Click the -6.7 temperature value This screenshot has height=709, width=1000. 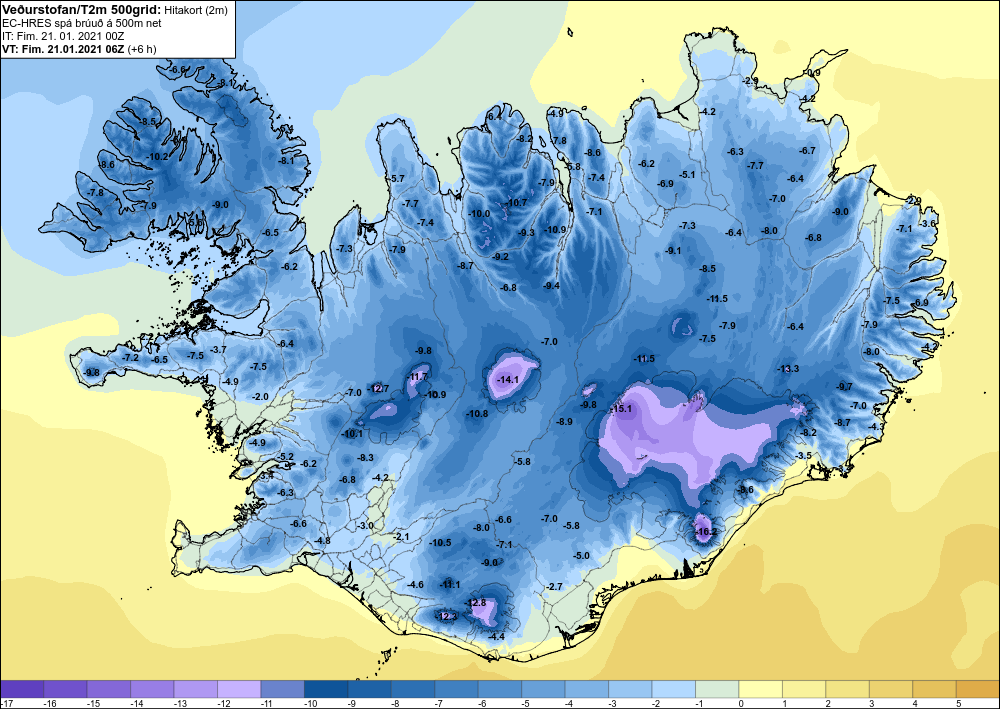pos(807,150)
